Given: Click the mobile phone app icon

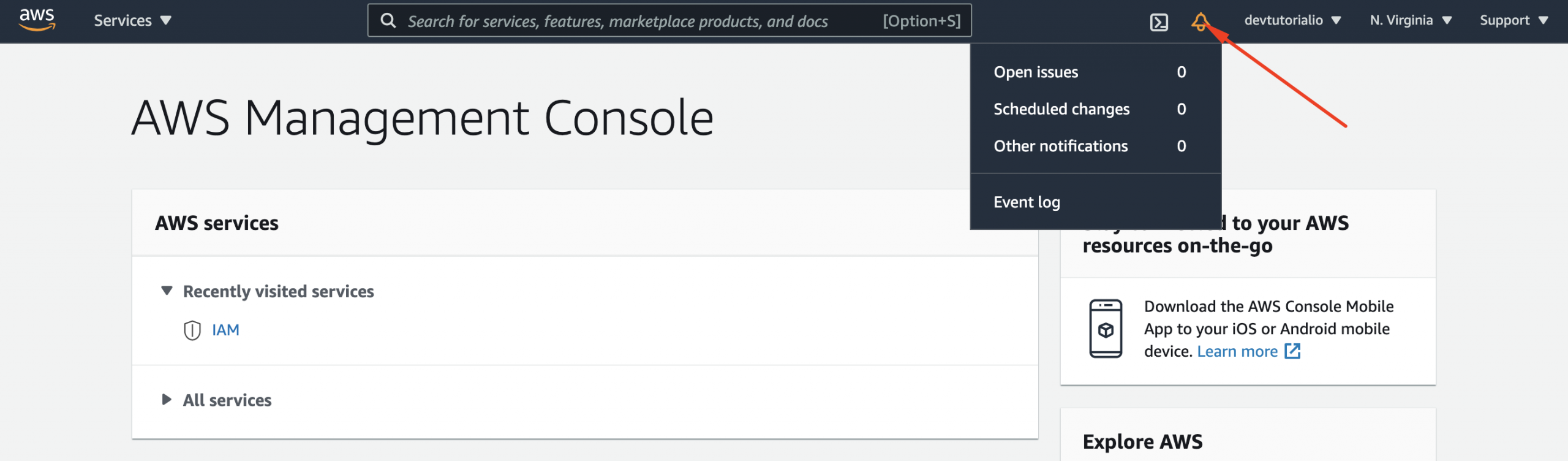Looking at the screenshot, I should click(1106, 329).
